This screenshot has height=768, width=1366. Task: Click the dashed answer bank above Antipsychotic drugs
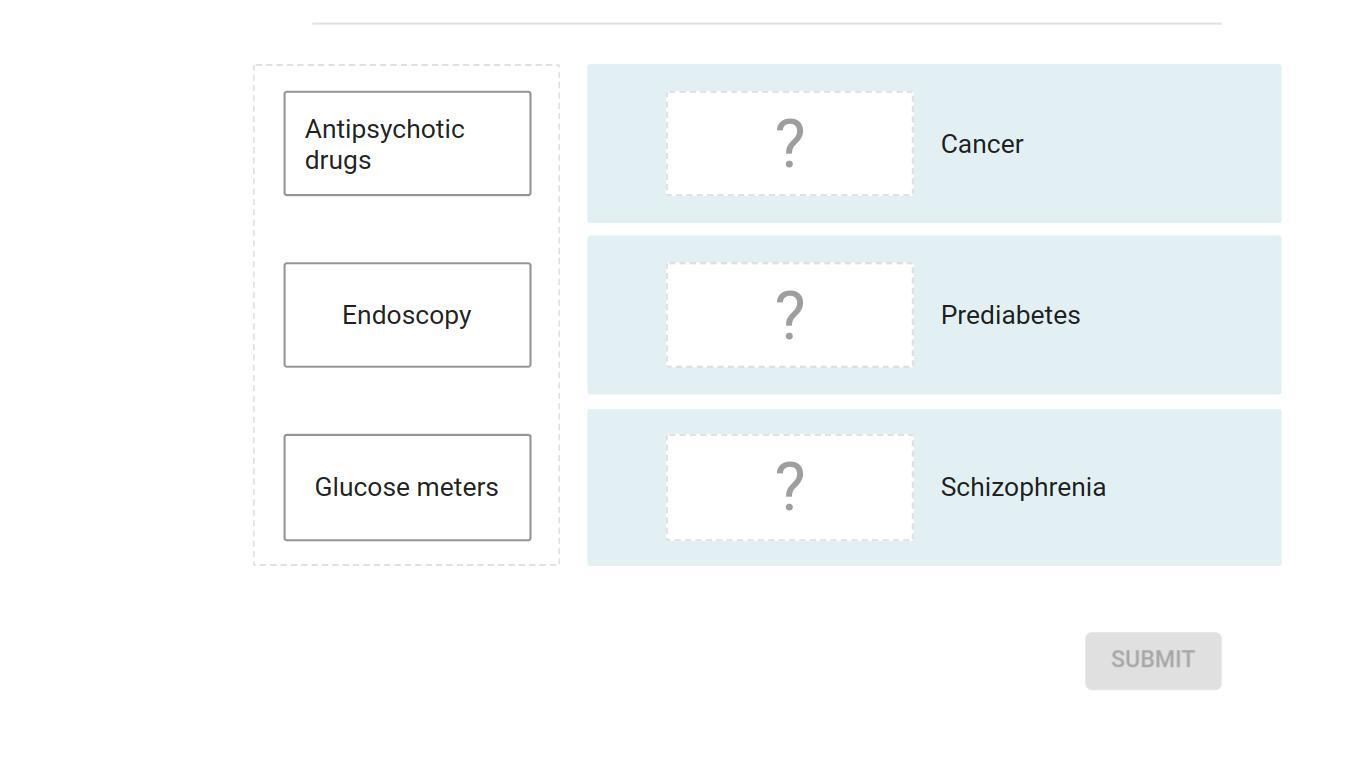pos(407,78)
